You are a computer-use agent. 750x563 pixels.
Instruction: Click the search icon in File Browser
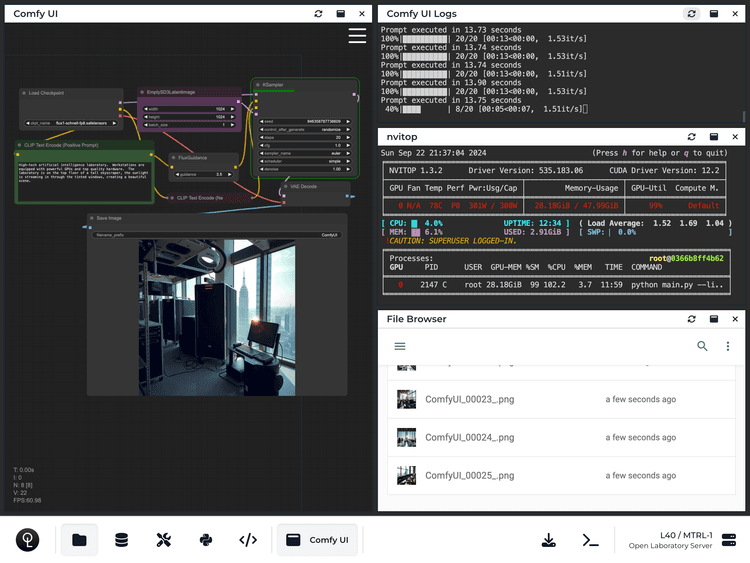pyautogui.click(x=702, y=346)
